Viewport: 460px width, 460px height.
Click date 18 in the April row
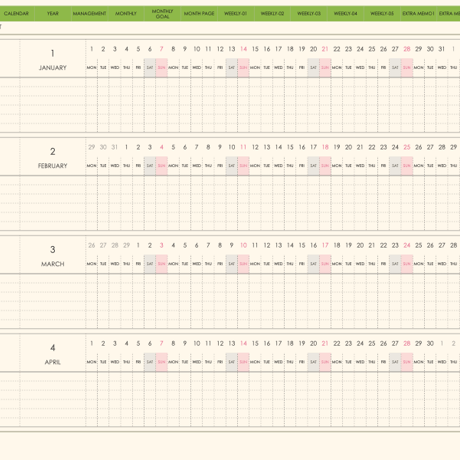click(x=290, y=343)
